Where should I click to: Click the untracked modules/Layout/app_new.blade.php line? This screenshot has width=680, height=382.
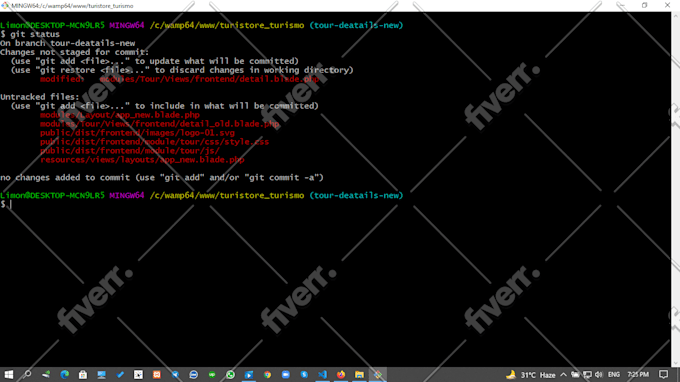tap(120, 115)
